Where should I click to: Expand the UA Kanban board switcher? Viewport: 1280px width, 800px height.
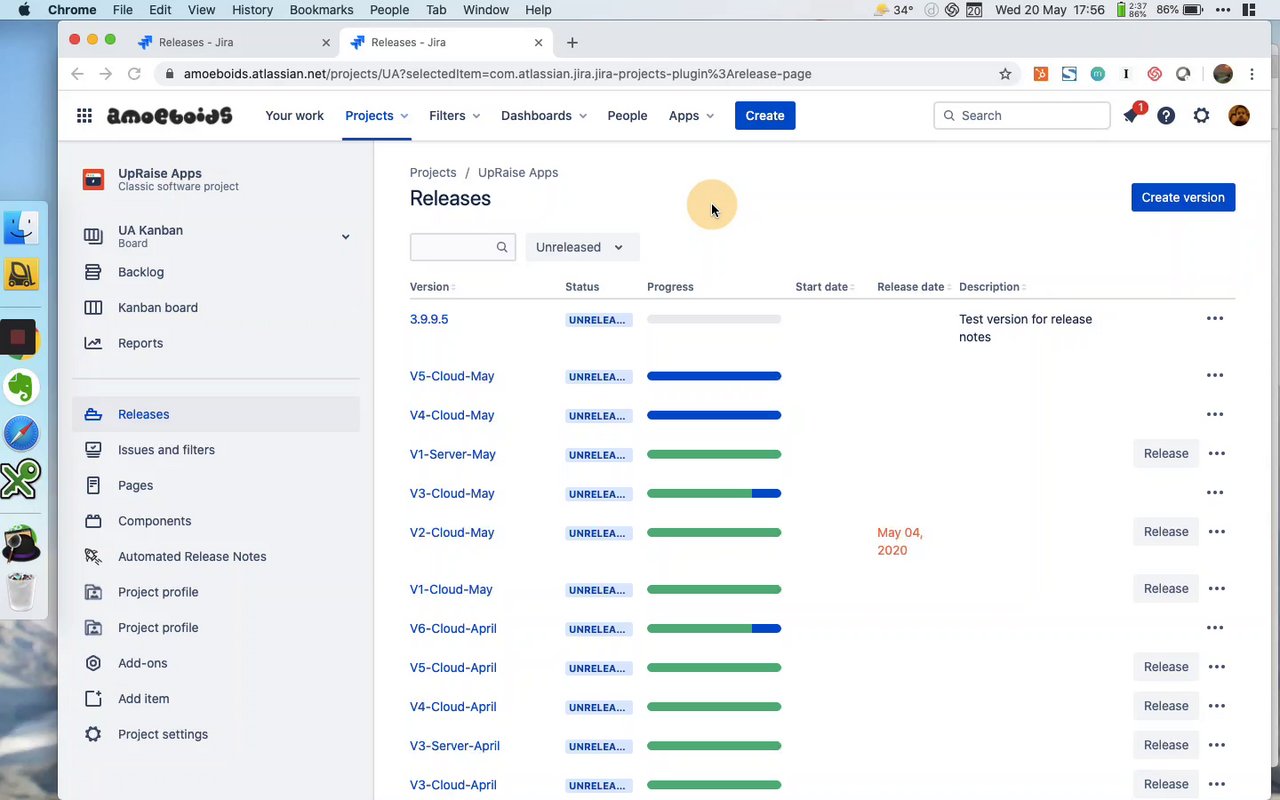pos(345,237)
